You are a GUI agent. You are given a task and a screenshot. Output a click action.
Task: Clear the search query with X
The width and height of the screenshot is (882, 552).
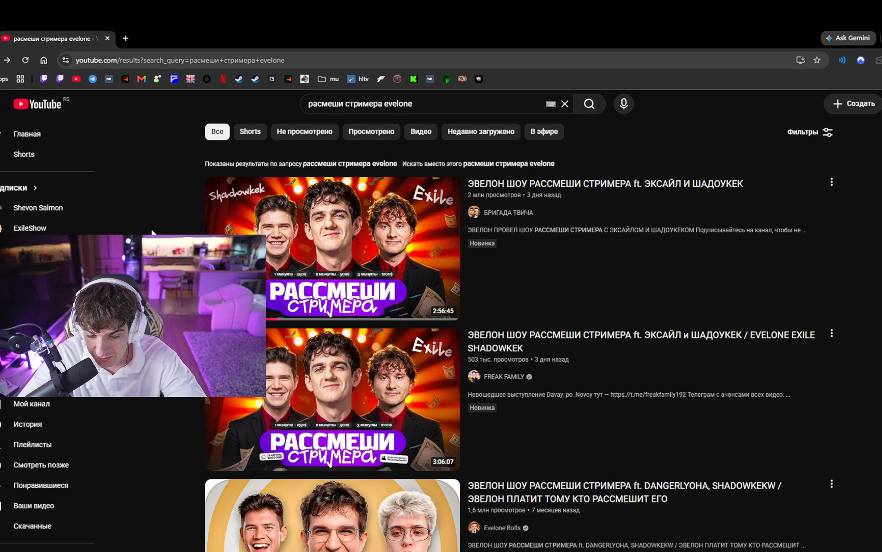coord(565,104)
